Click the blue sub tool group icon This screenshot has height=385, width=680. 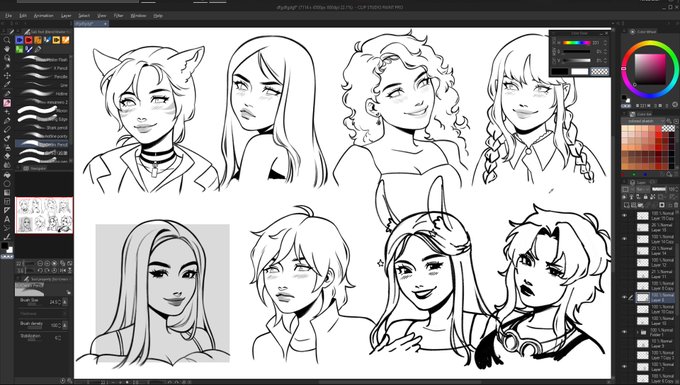tap(19, 40)
